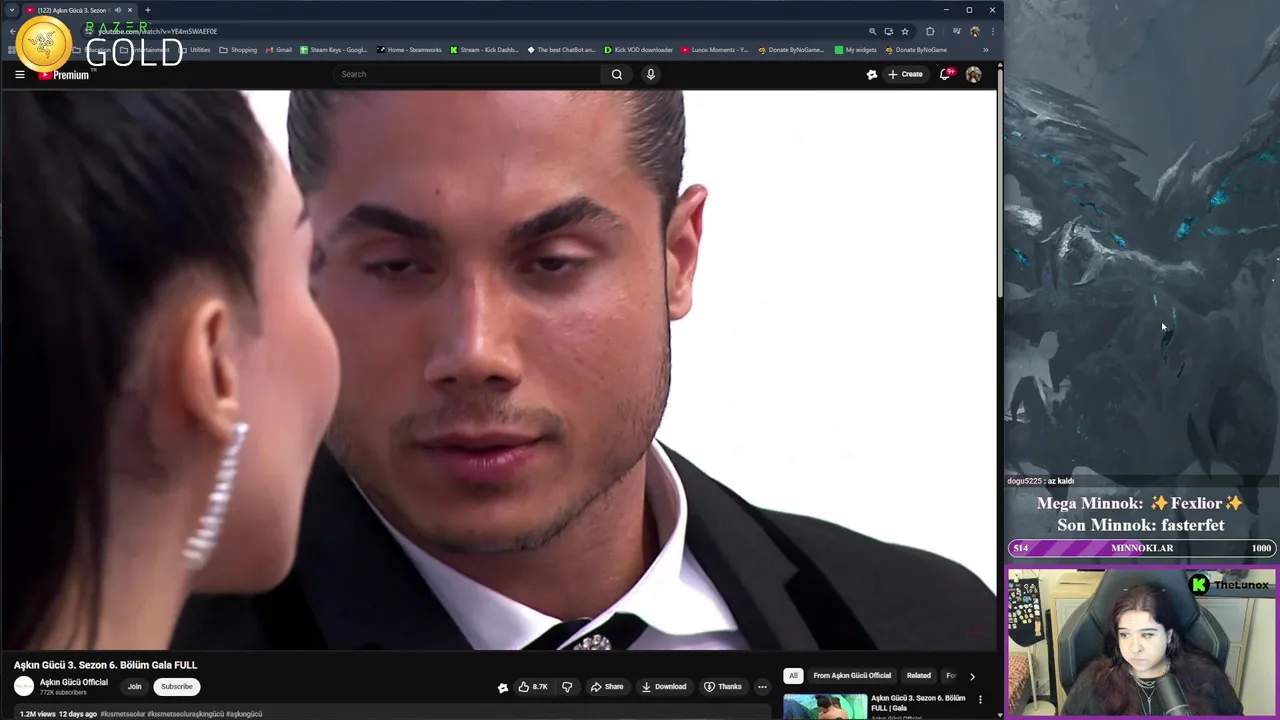Open a new Chrome tab
This screenshot has height=720, width=1280.
(148, 10)
